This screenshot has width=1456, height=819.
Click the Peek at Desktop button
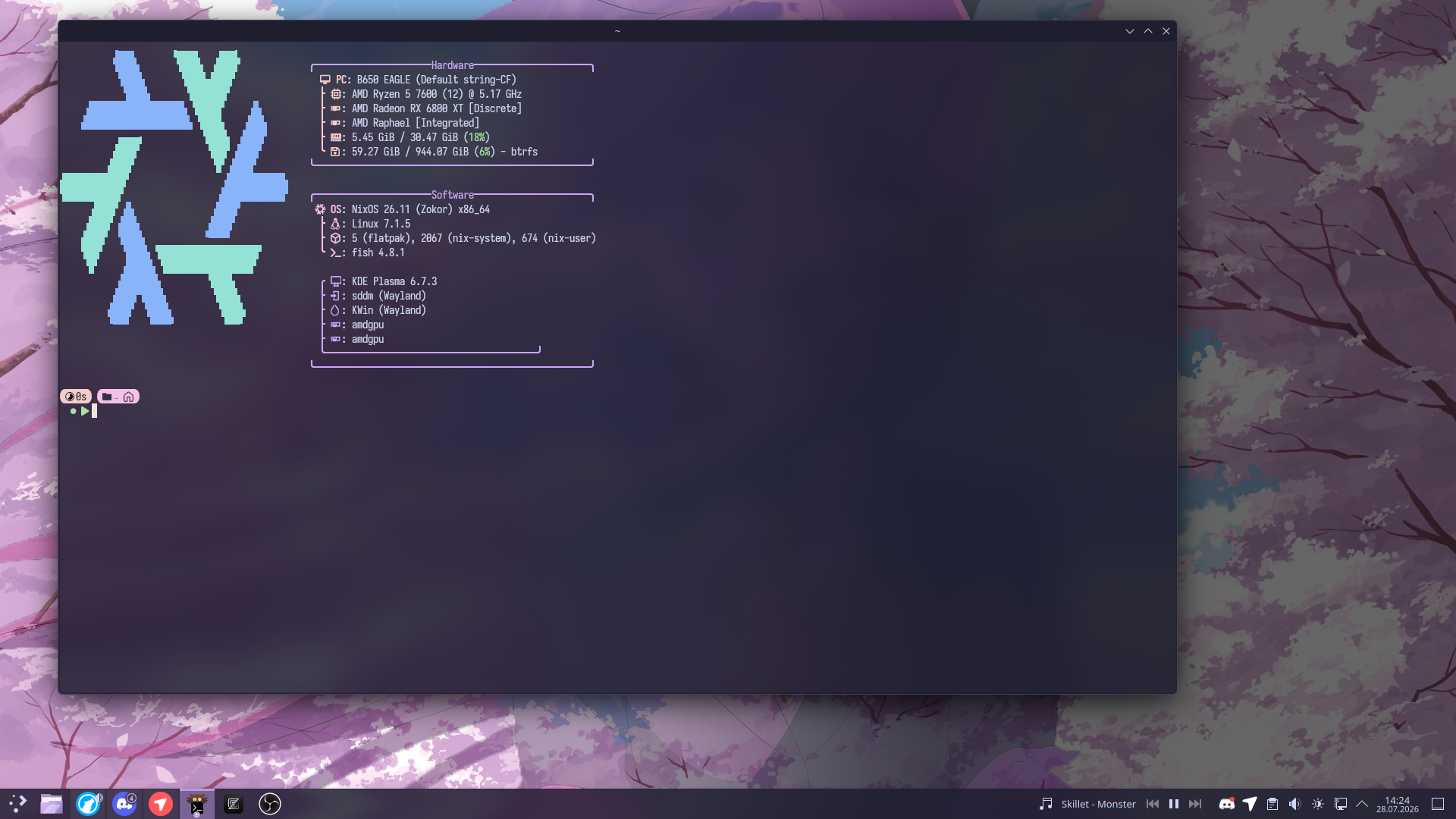tap(1438, 804)
